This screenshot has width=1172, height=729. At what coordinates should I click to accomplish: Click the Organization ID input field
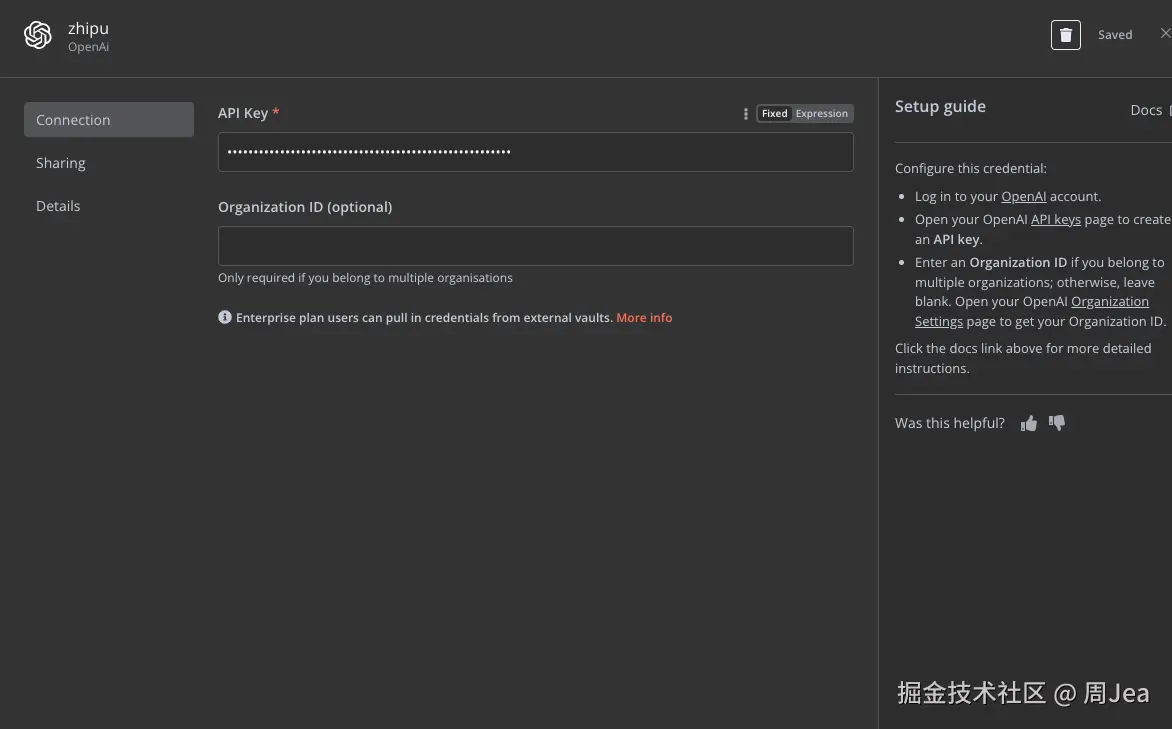tap(535, 246)
